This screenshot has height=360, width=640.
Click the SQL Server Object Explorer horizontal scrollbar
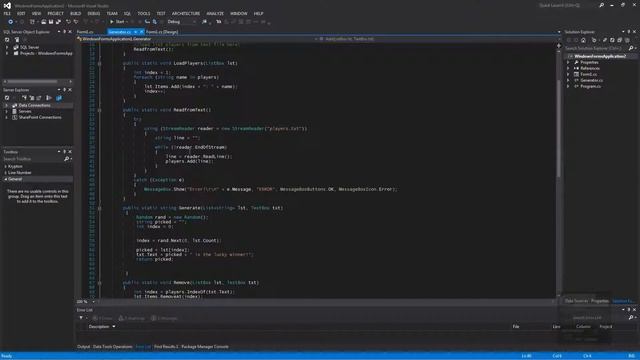pyautogui.click(x=38, y=82)
